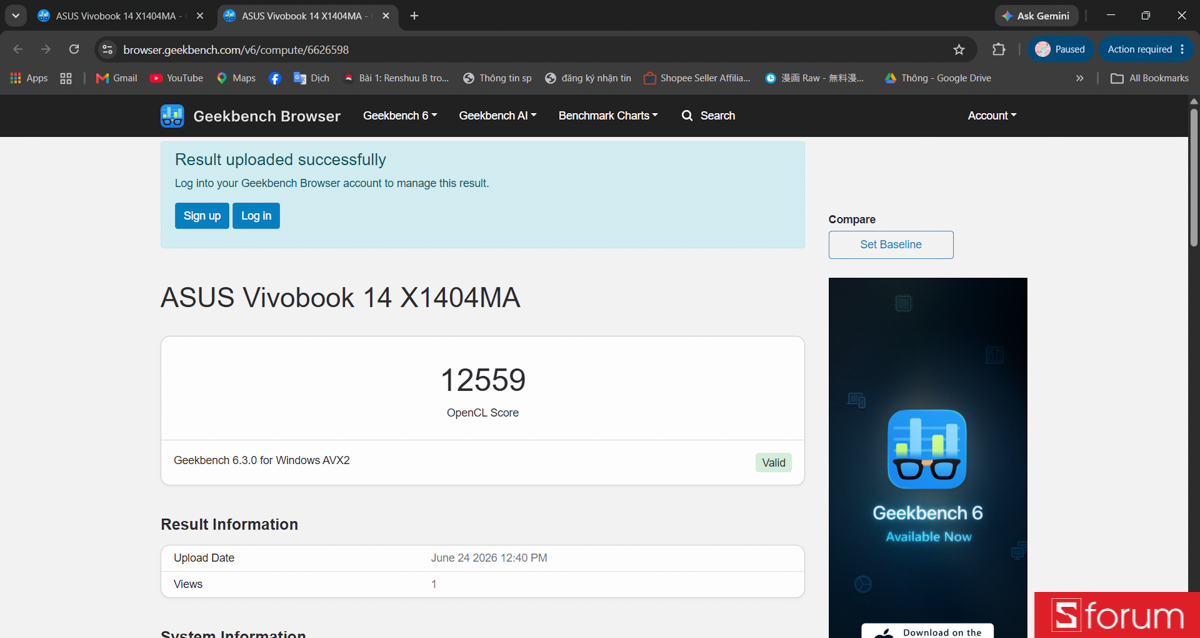Viewport: 1200px width, 638px height.
Task: Click Search in the Geekbench navbar
Action: point(708,116)
